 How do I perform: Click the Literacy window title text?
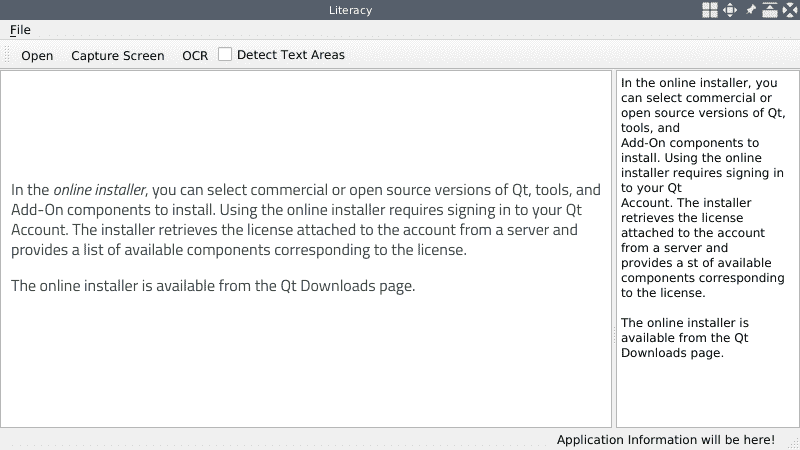[x=350, y=10]
